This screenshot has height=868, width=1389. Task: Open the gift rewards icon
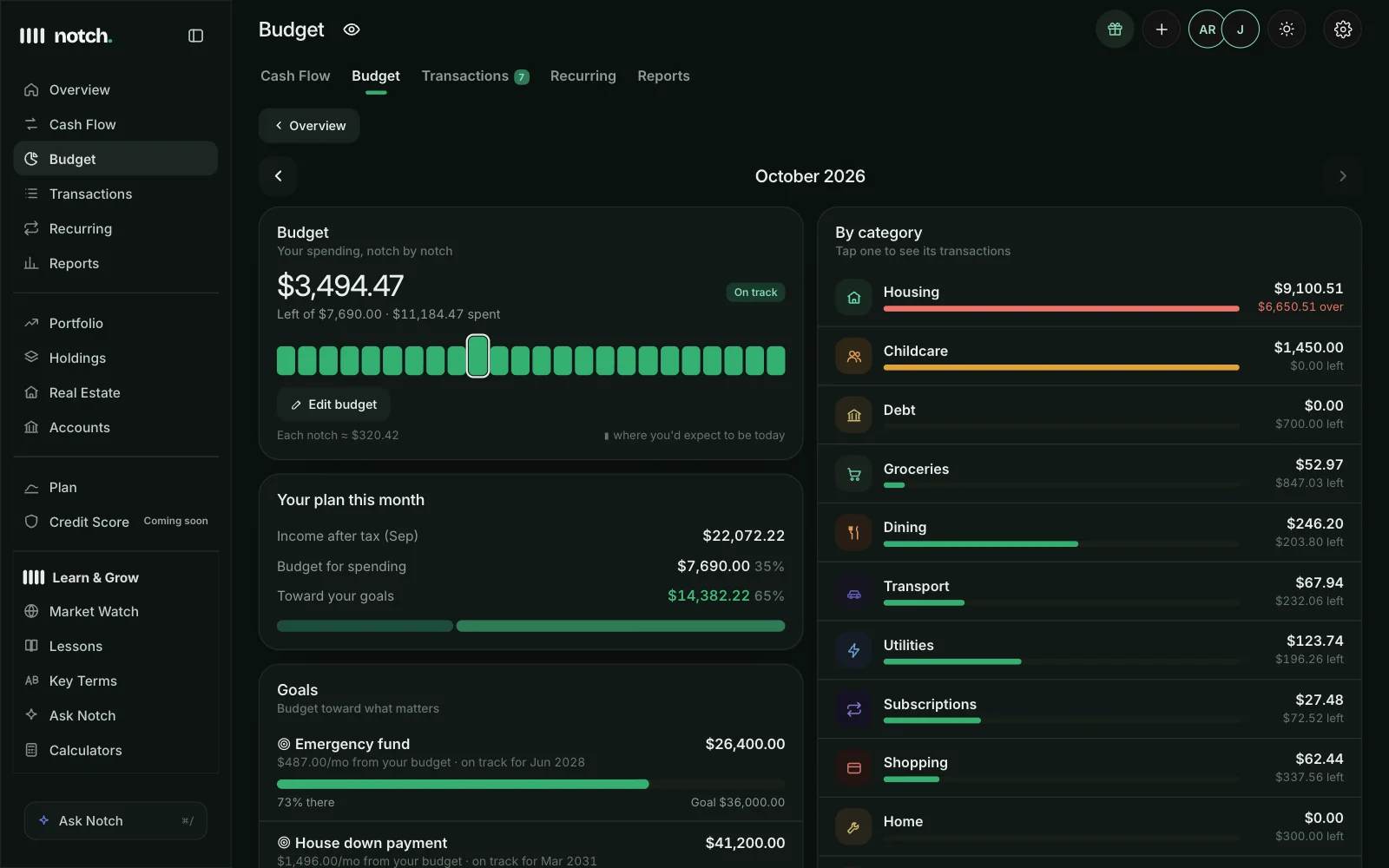pyautogui.click(x=1115, y=30)
